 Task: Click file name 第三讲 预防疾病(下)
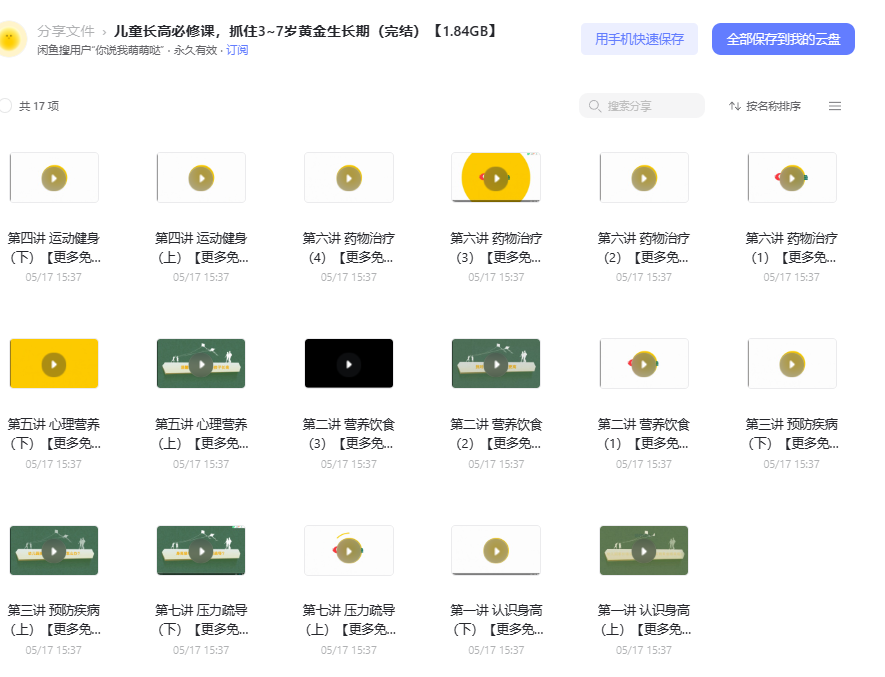point(792,434)
